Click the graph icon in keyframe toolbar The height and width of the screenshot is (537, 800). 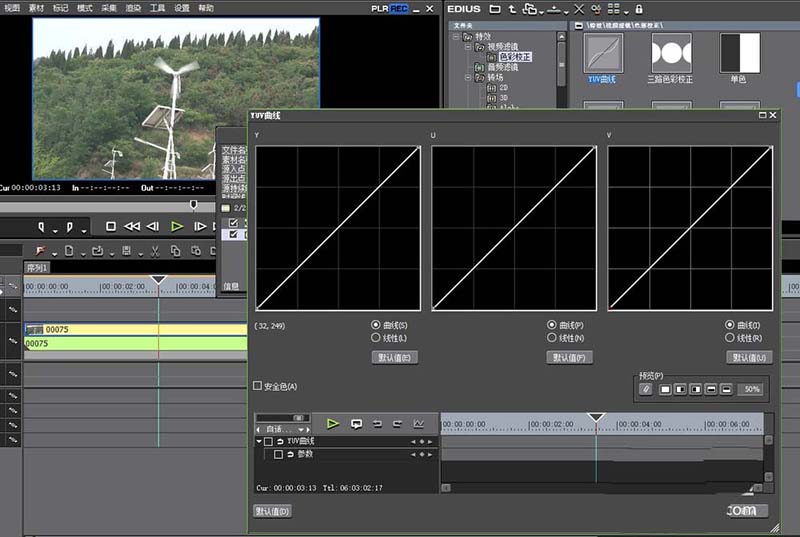click(x=419, y=424)
